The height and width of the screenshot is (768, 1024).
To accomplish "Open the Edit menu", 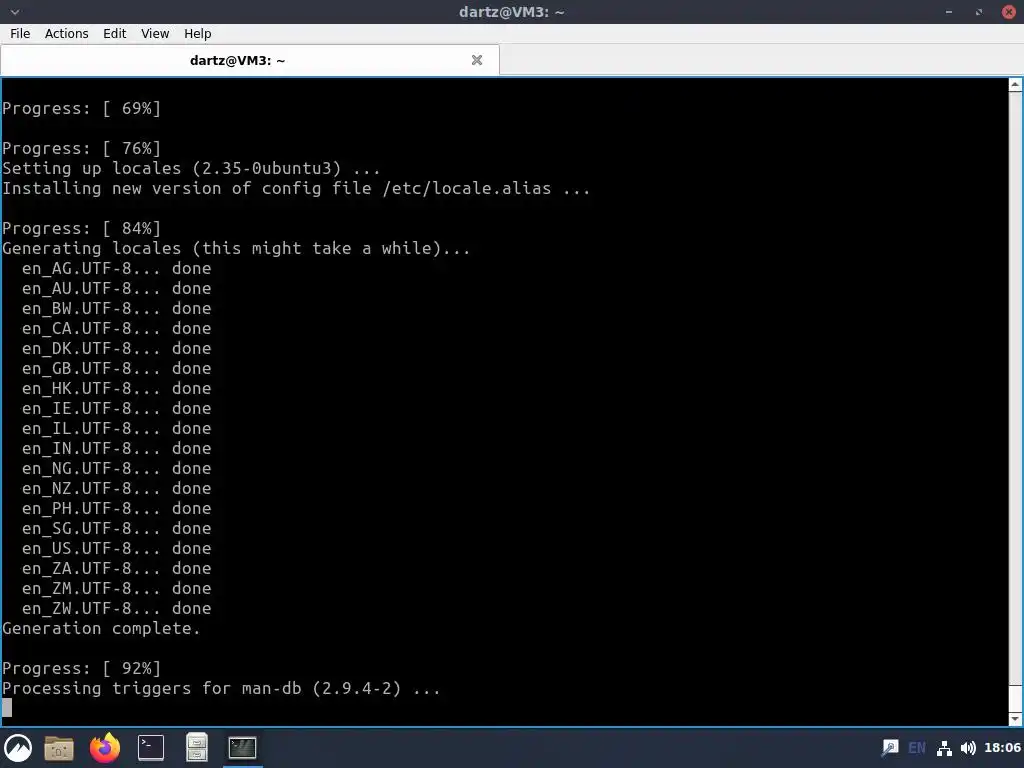I will (x=114, y=33).
